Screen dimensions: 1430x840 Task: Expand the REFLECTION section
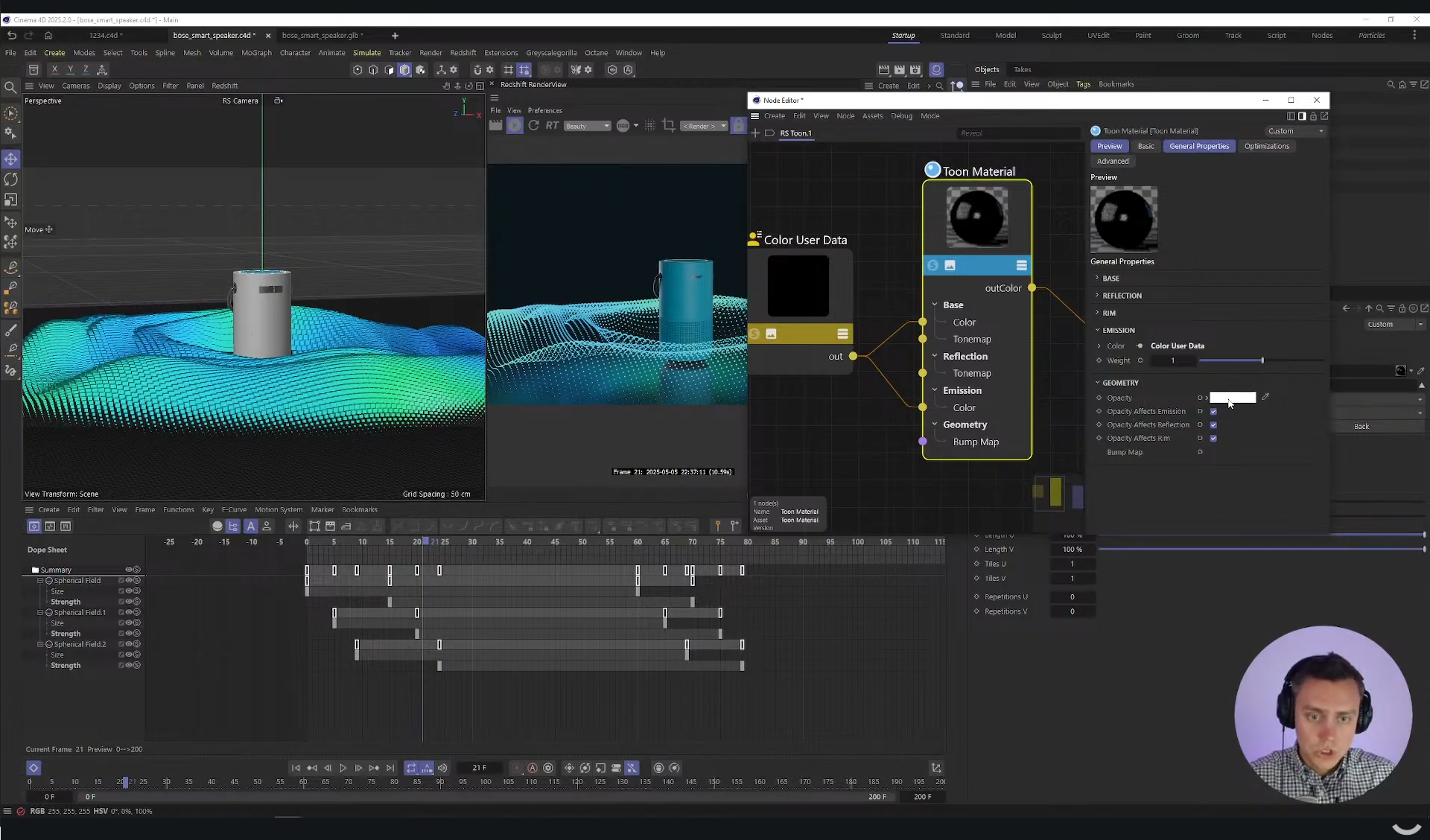1121,296
